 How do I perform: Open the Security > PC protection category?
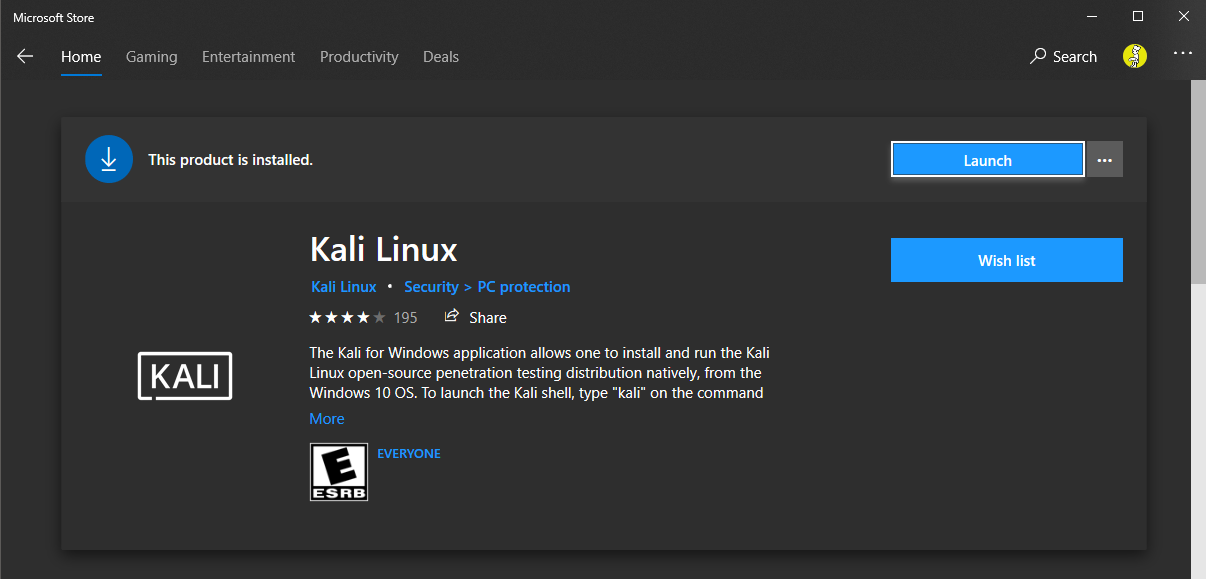click(x=487, y=287)
